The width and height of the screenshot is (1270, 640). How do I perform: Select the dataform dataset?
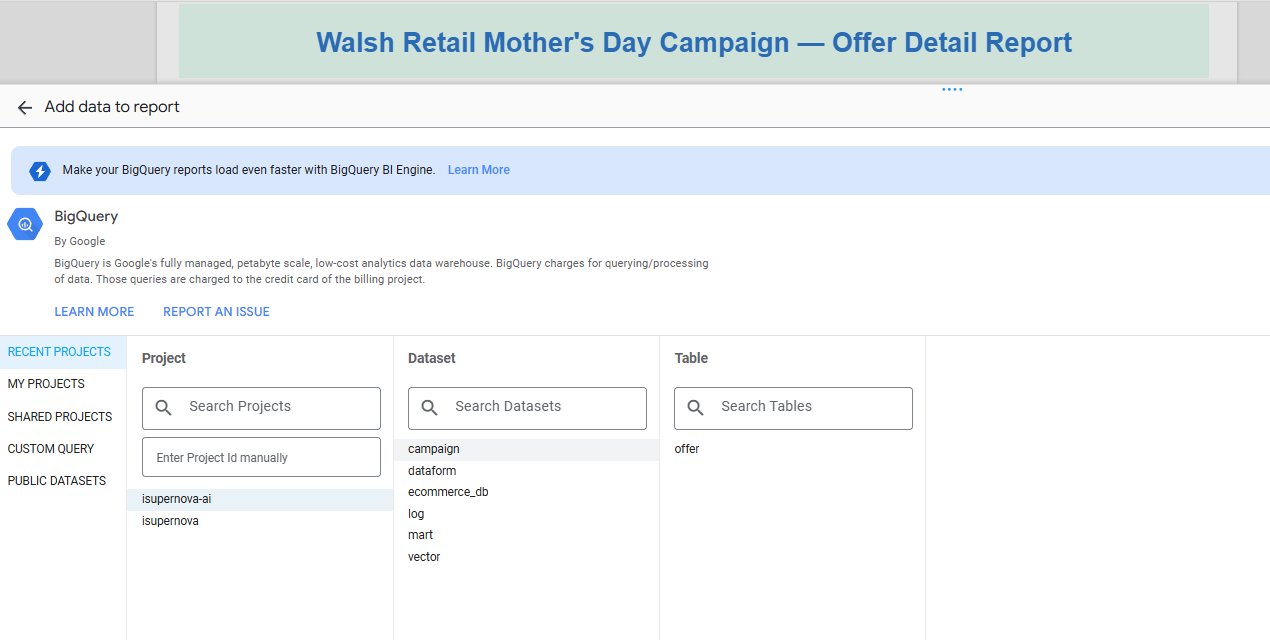[526, 471]
